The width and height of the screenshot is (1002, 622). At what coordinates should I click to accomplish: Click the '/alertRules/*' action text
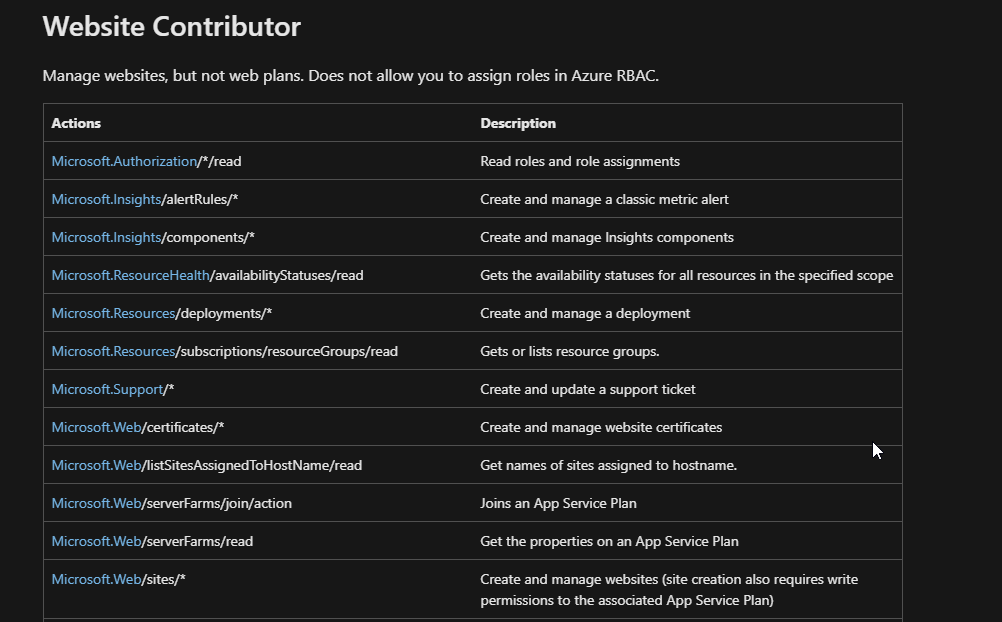coord(199,199)
